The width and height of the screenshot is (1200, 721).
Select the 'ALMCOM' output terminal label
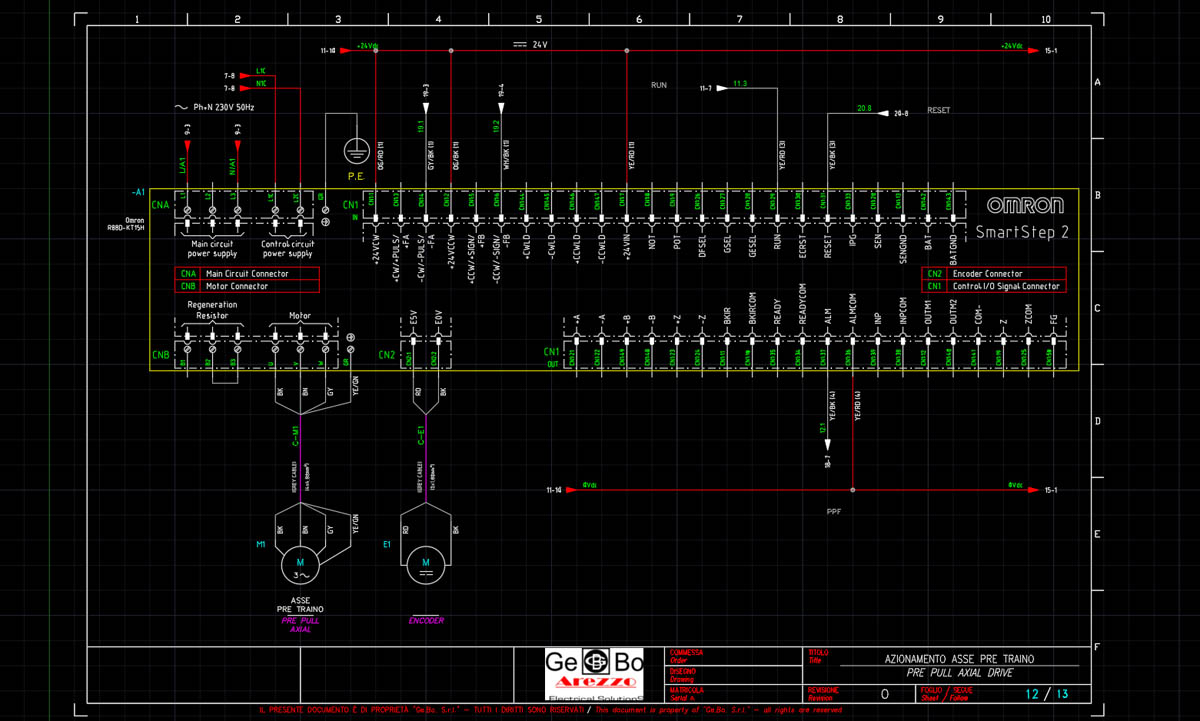click(852, 307)
